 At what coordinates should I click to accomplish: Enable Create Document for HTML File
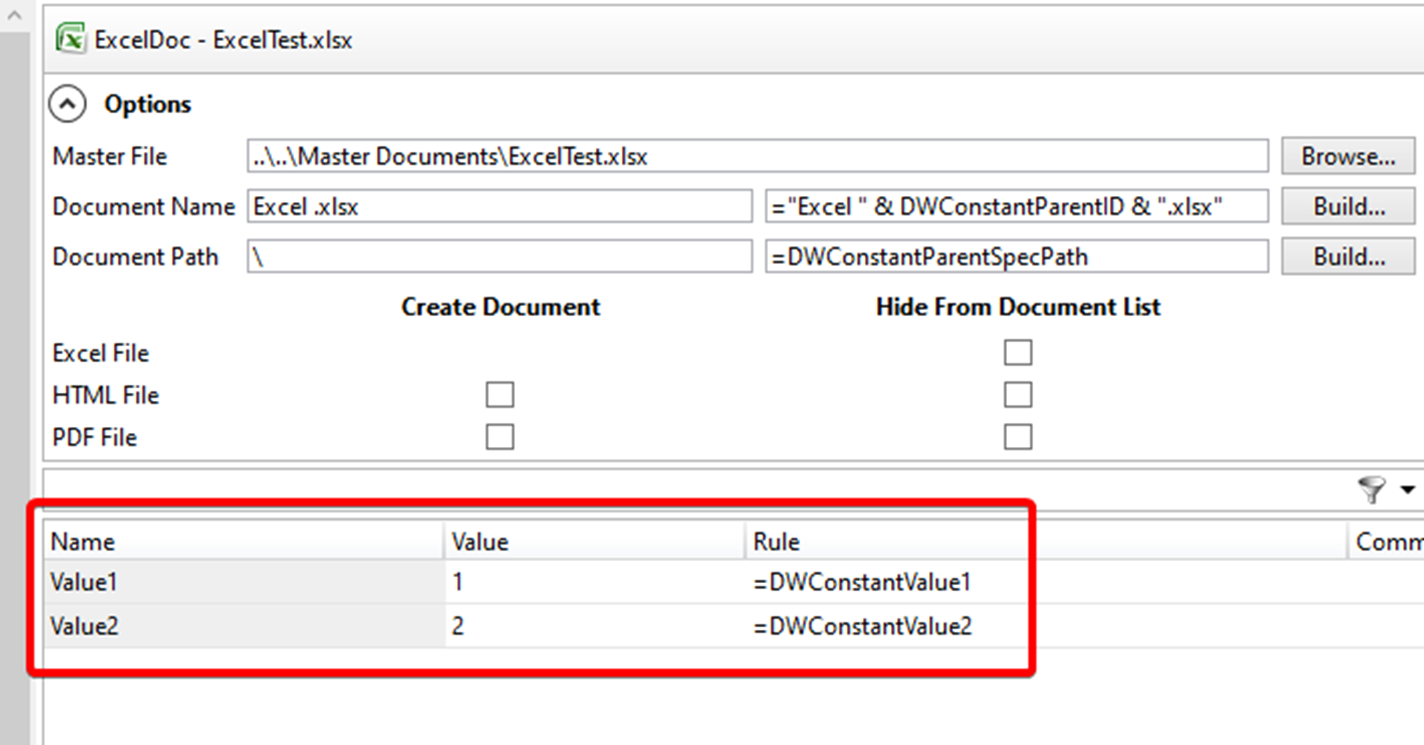pyautogui.click(x=499, y=394)
